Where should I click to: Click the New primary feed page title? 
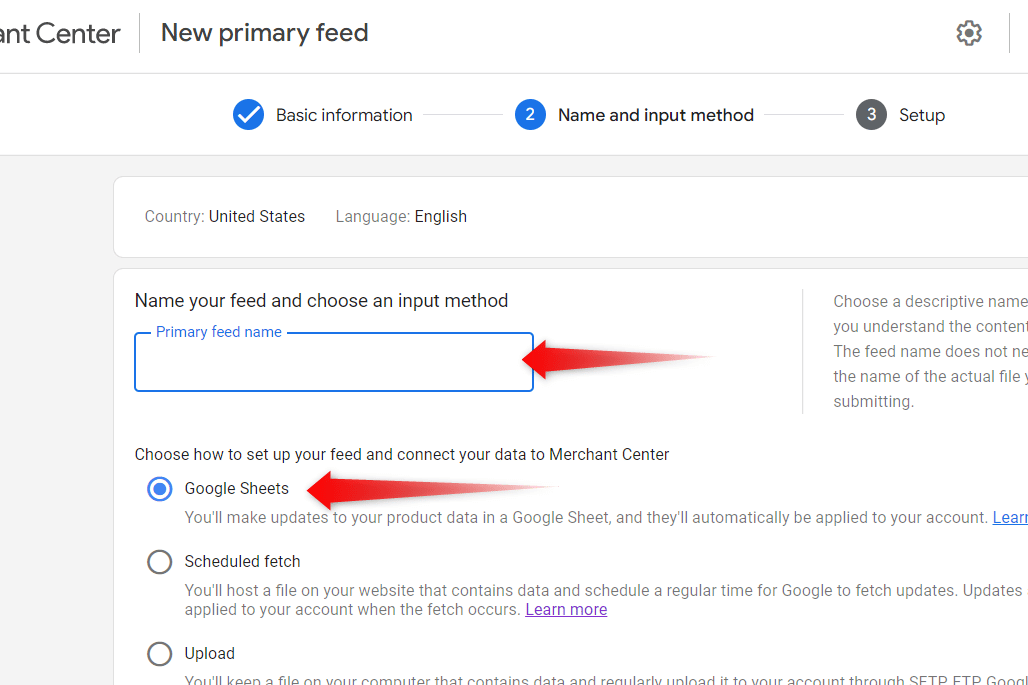[x=264, y=33]
